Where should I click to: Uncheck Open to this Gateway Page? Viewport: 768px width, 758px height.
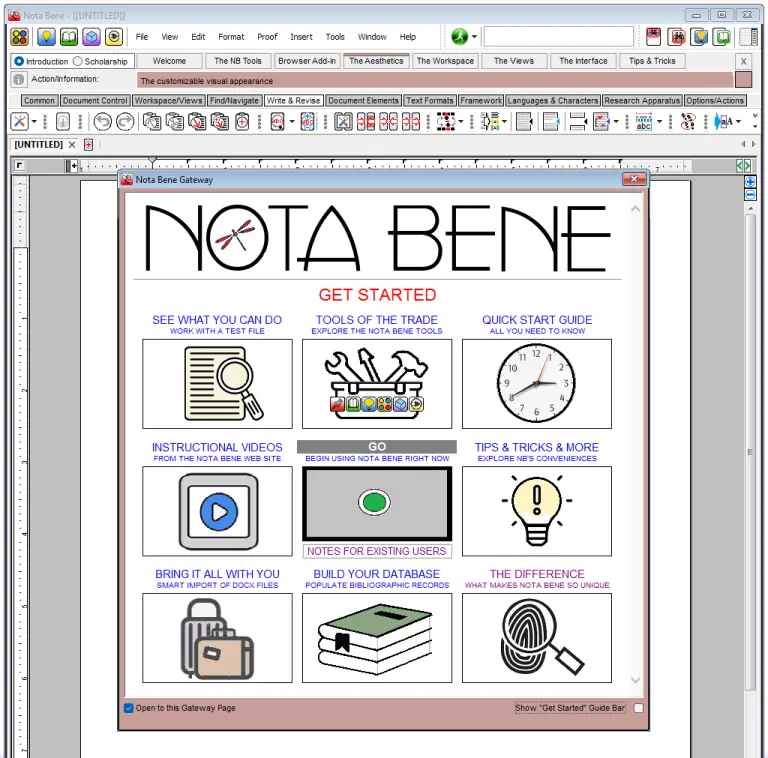[x=129, y=708]
